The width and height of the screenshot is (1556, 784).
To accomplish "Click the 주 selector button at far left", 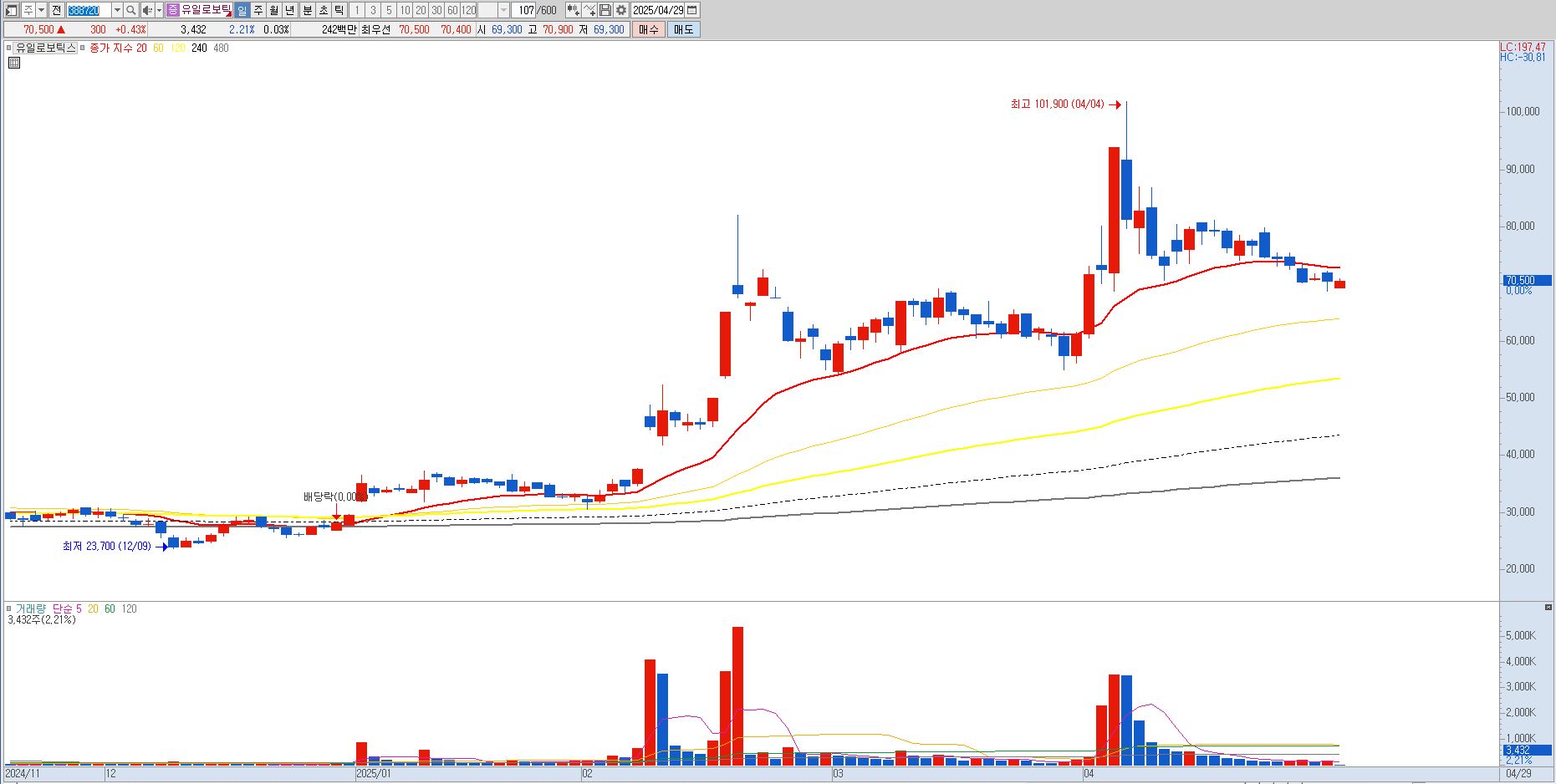I will pyautogui.click(x=28, y=10).
